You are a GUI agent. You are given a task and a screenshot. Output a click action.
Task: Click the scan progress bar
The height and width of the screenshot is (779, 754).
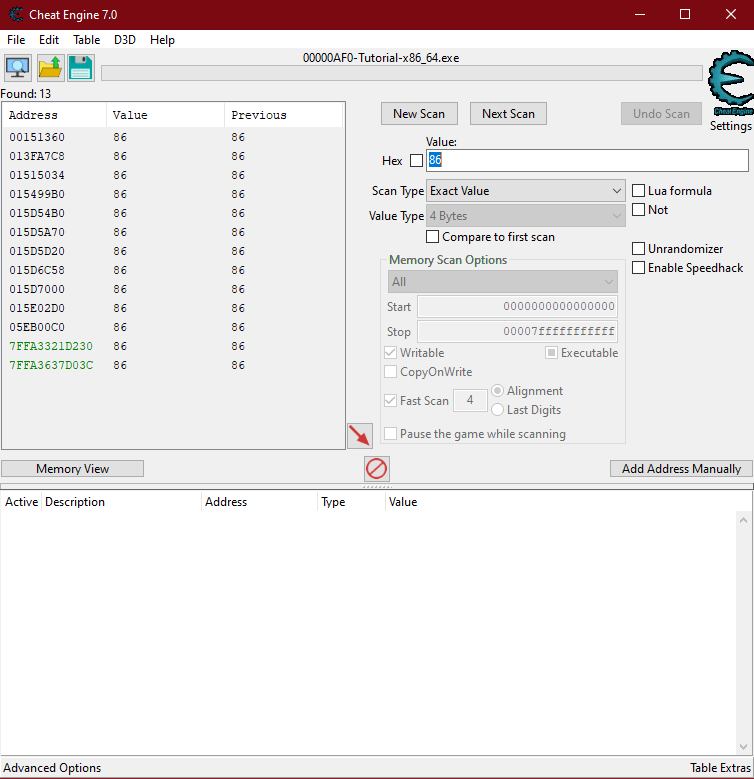pyautogui.click(x=401, y=73)
